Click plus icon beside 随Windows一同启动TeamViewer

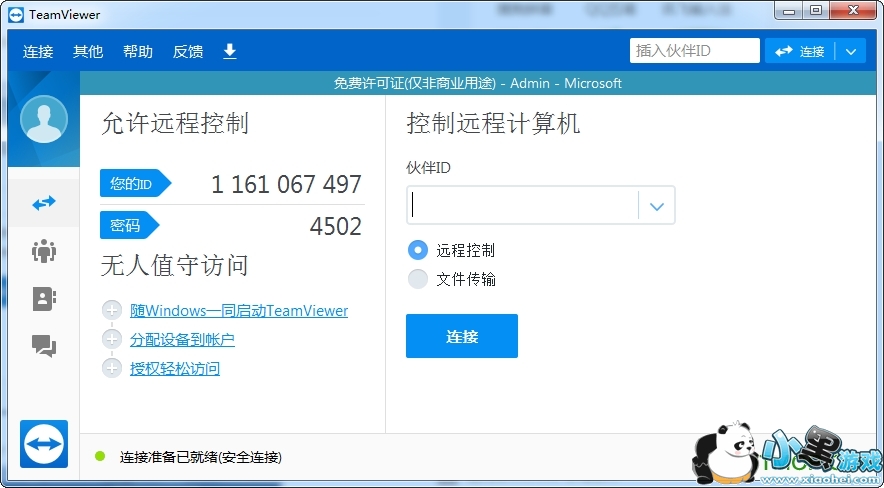pyautogui.click(x=112, y=310)
